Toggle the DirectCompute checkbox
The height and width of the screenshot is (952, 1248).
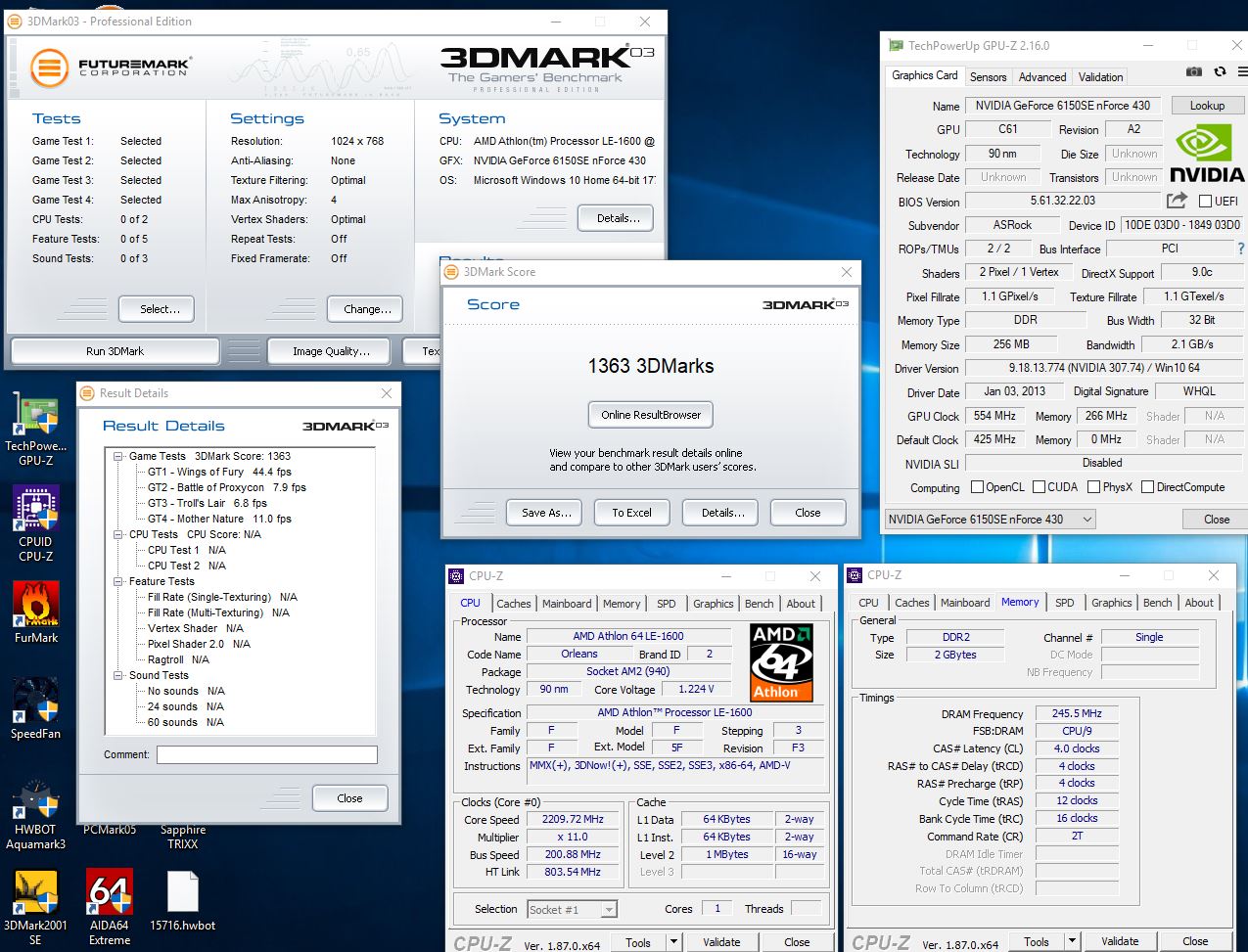1147,487
